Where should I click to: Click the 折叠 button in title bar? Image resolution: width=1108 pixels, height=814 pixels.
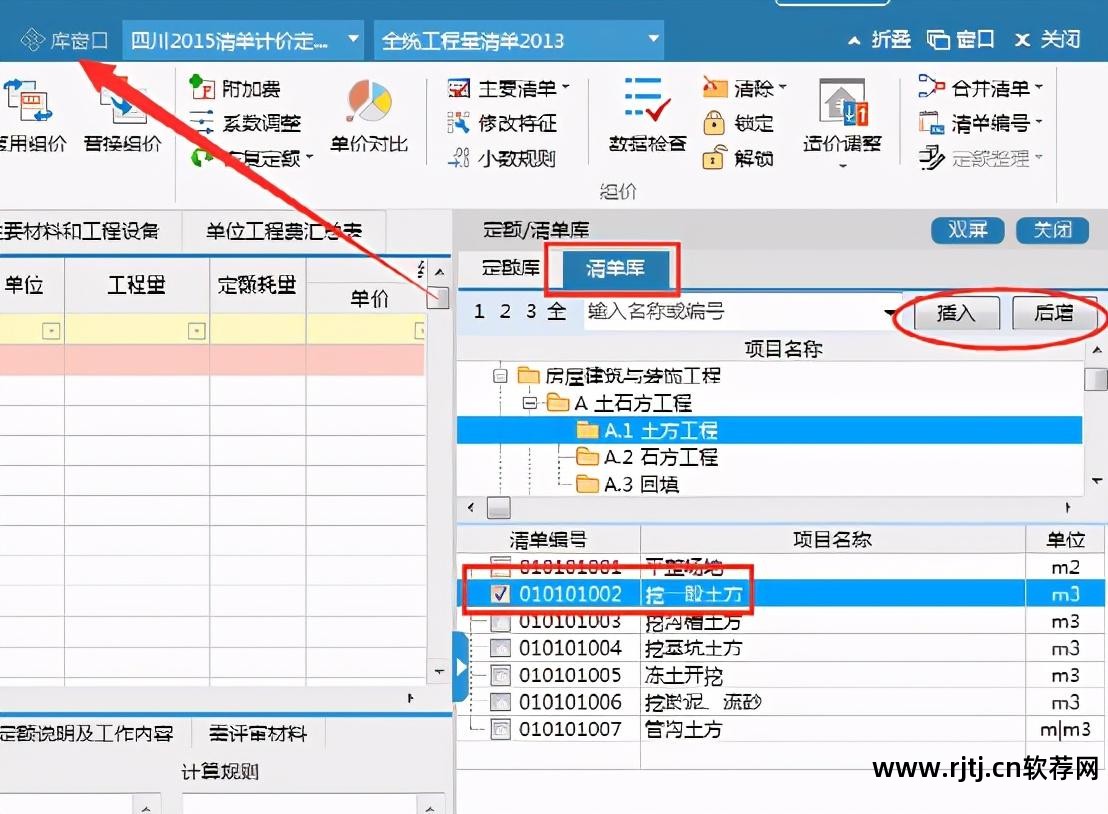[x=880, y=40]
